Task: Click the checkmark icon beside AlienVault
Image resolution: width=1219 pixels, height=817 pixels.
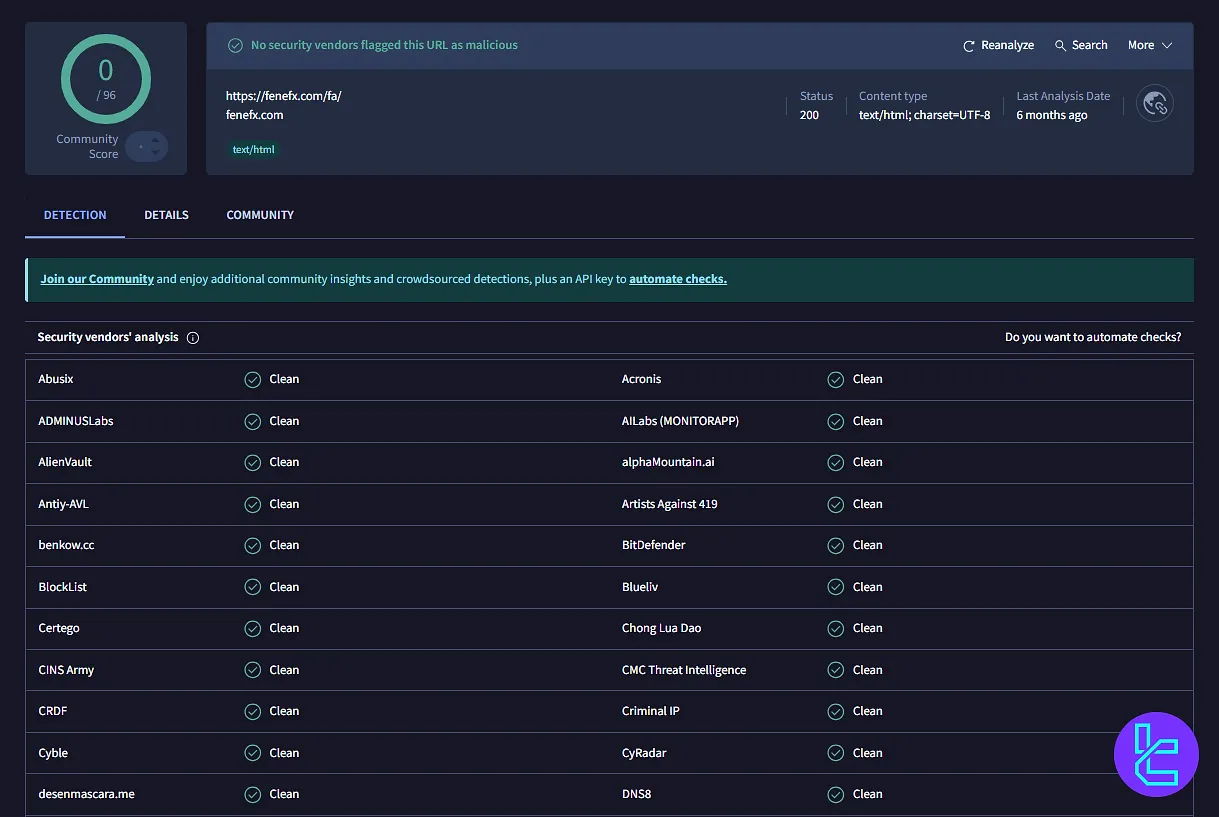Action: [x=252, y=462]
